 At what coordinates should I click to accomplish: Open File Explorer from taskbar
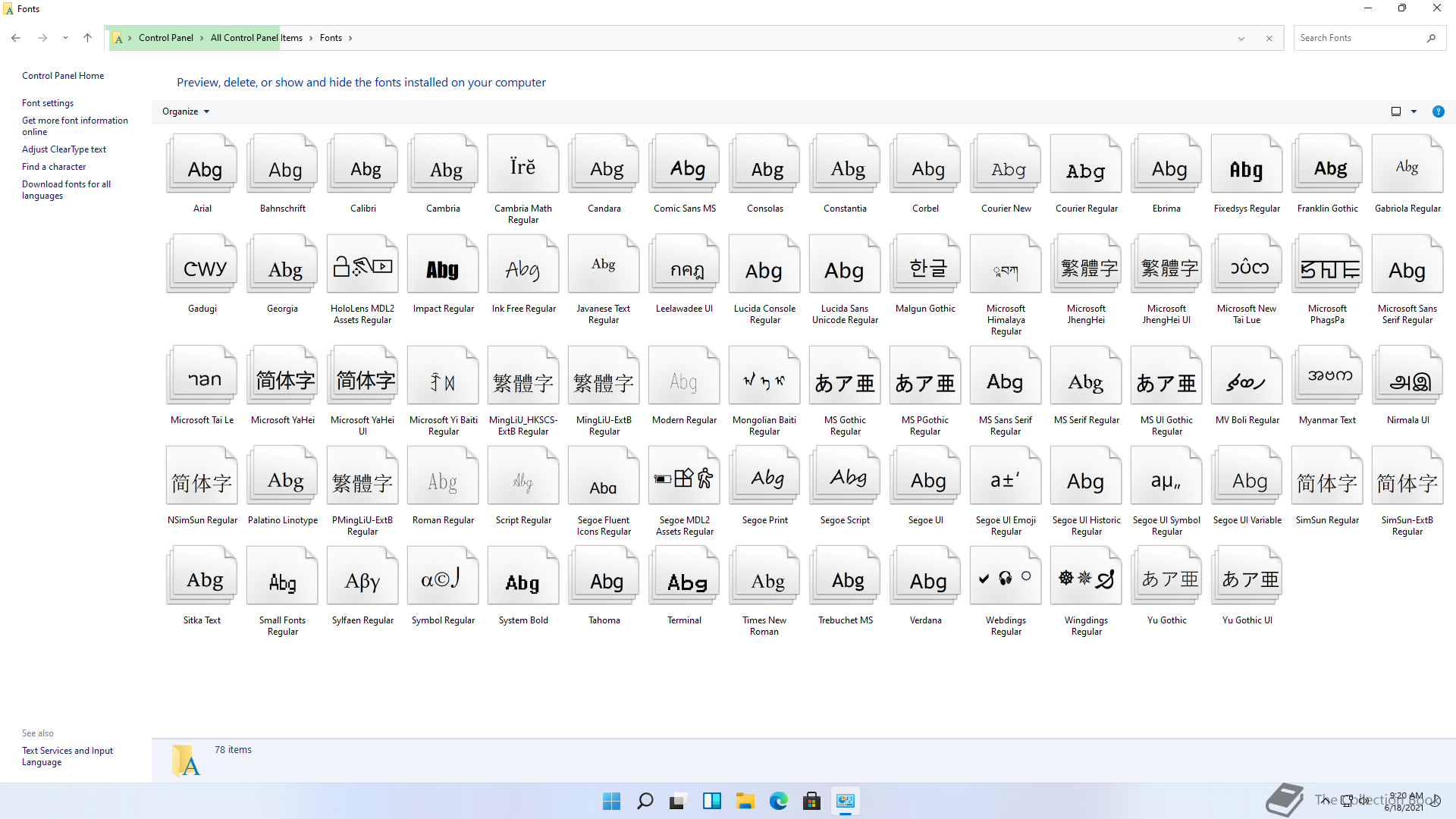(745, 801)
